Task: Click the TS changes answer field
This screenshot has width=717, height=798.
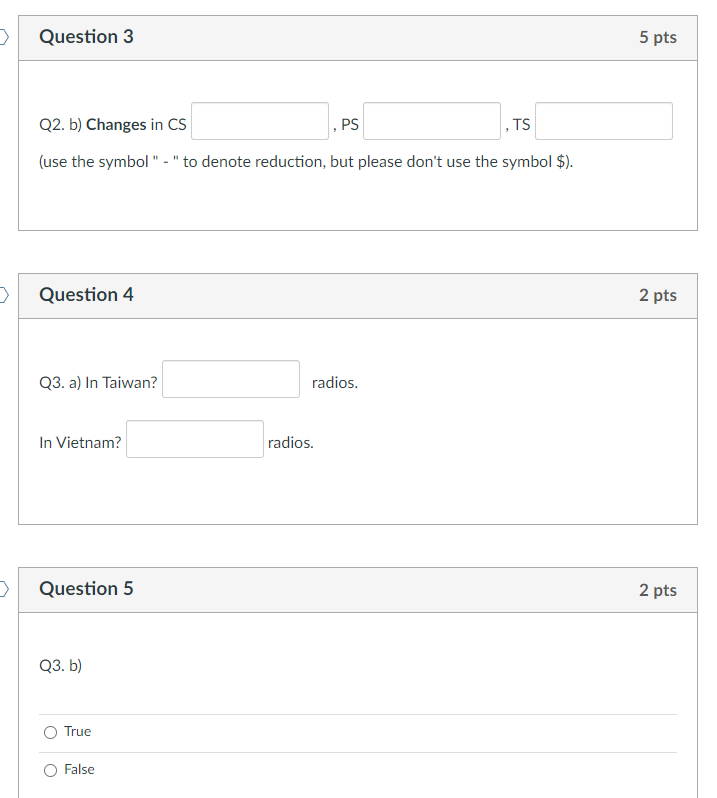Action: [604, 121]
